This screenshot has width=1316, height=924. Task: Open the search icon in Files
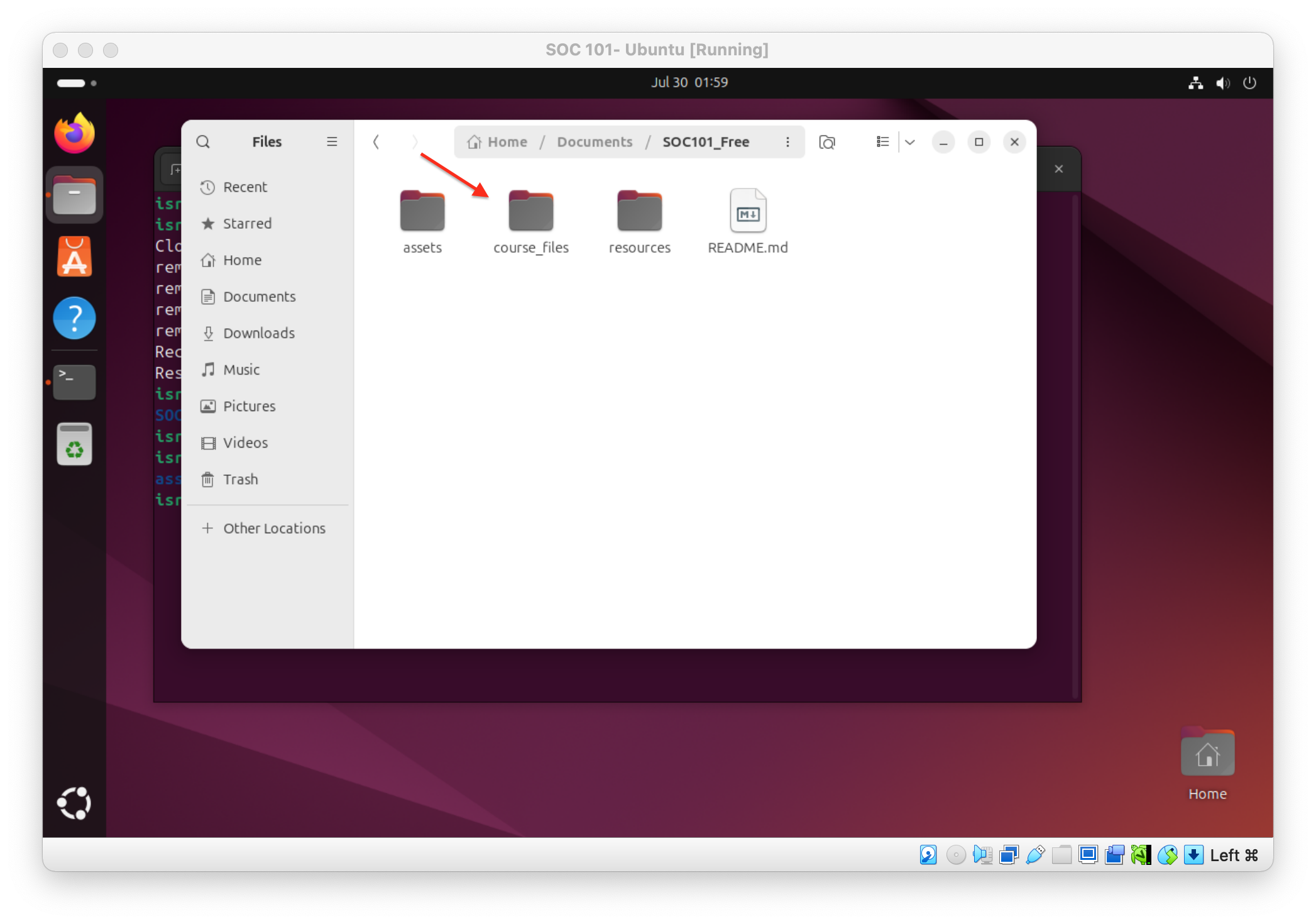coord(203,142)
